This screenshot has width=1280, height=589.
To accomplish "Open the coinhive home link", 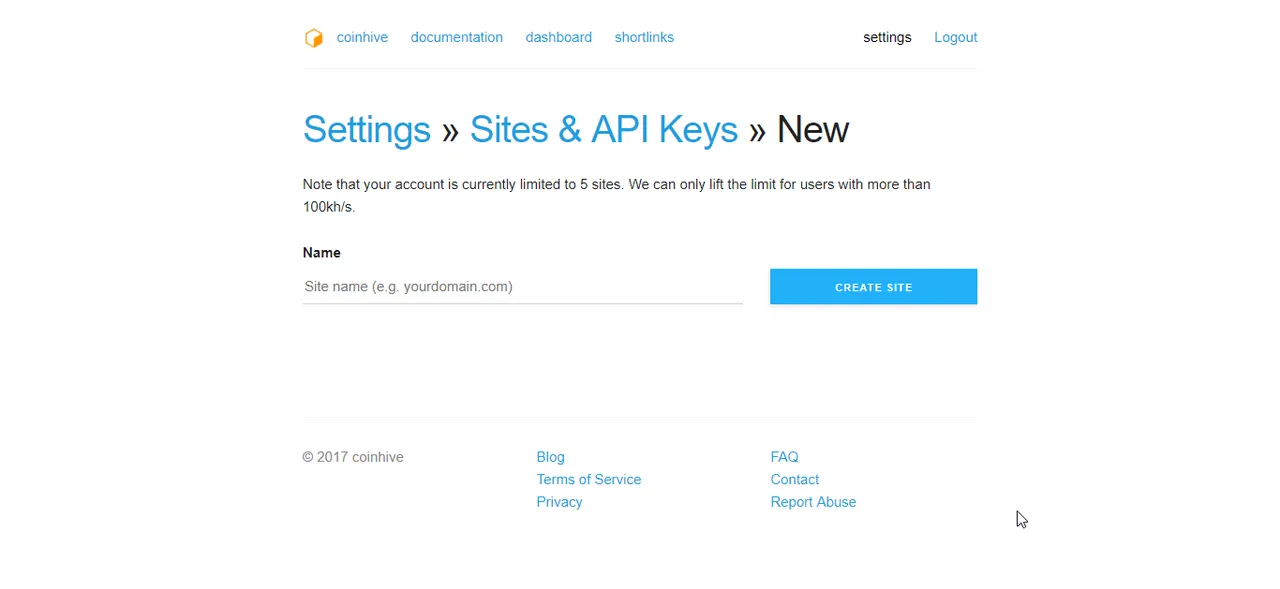I will [x=362, y=37].
